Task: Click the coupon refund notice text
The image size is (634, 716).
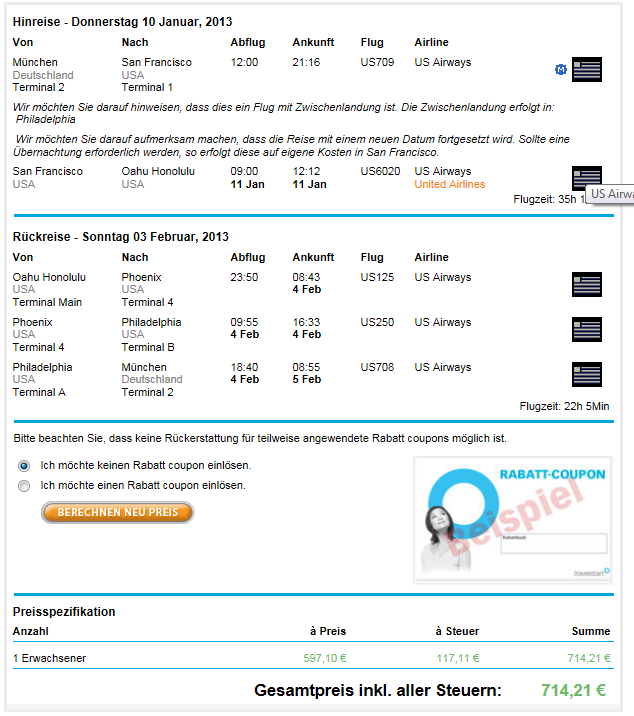Action: coord(260,439)
